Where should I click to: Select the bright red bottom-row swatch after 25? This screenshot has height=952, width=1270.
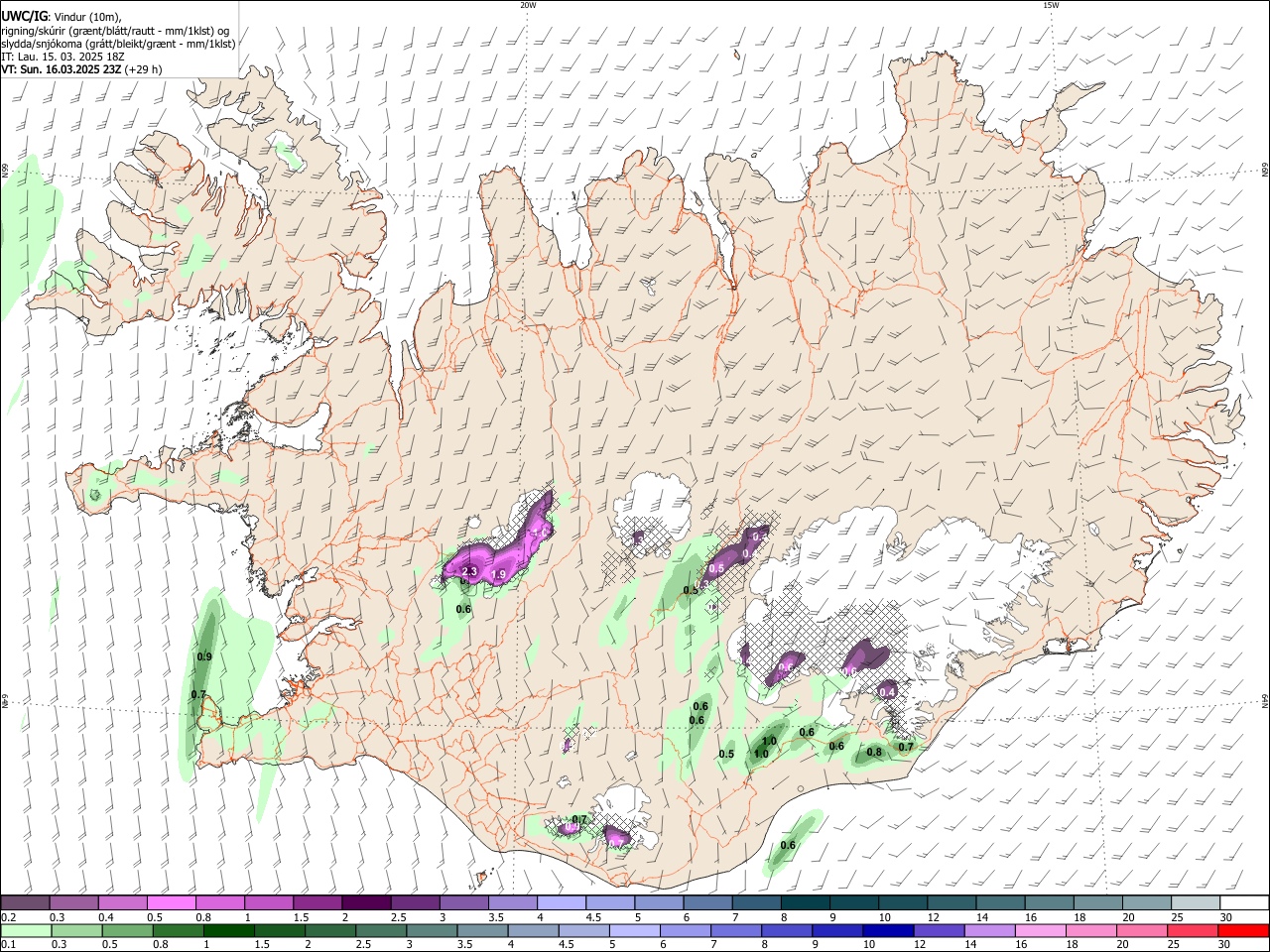point(1243,931)
